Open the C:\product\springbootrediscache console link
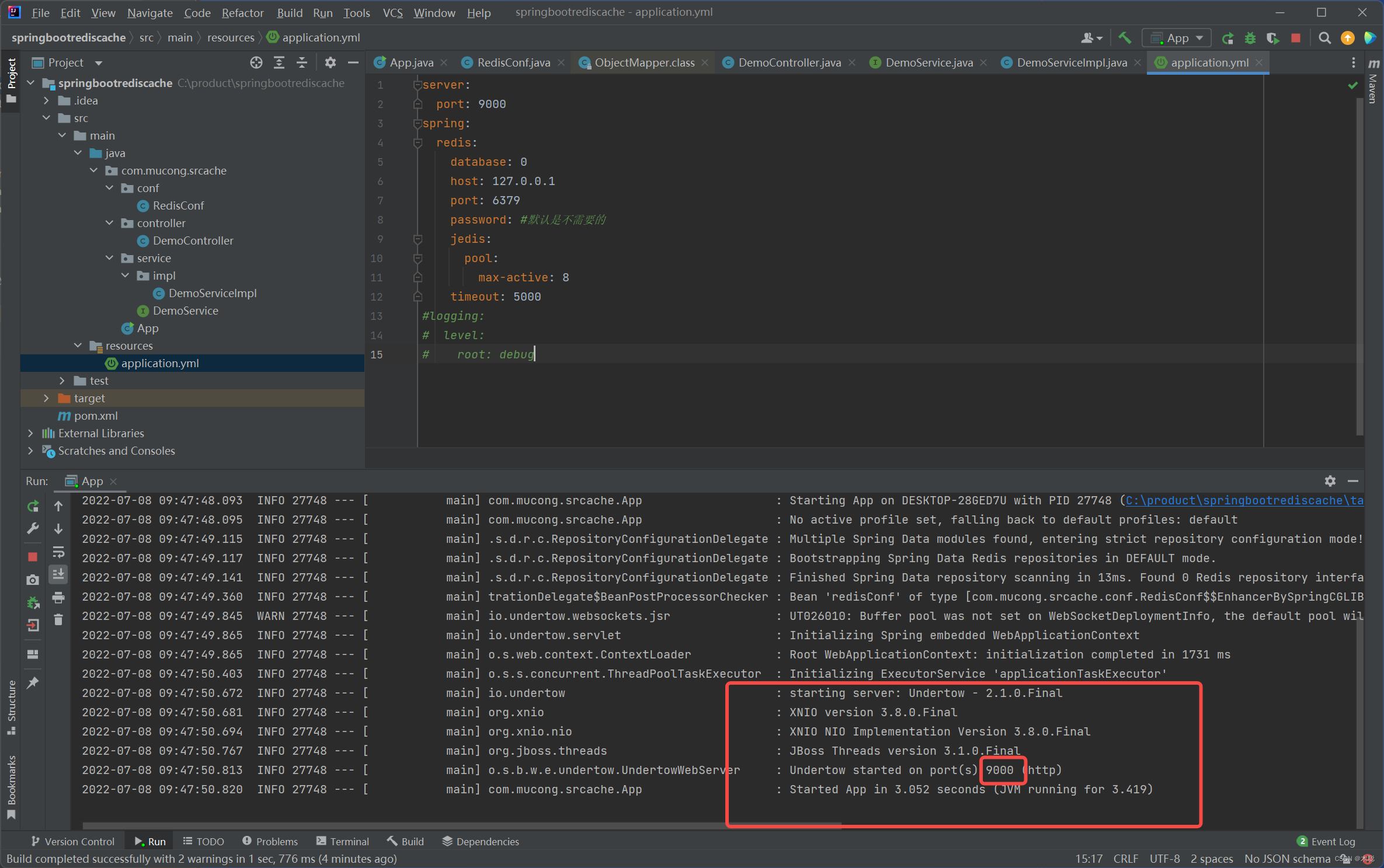This screenshot has height=868, width=1384. click(x=1244, y=500)
